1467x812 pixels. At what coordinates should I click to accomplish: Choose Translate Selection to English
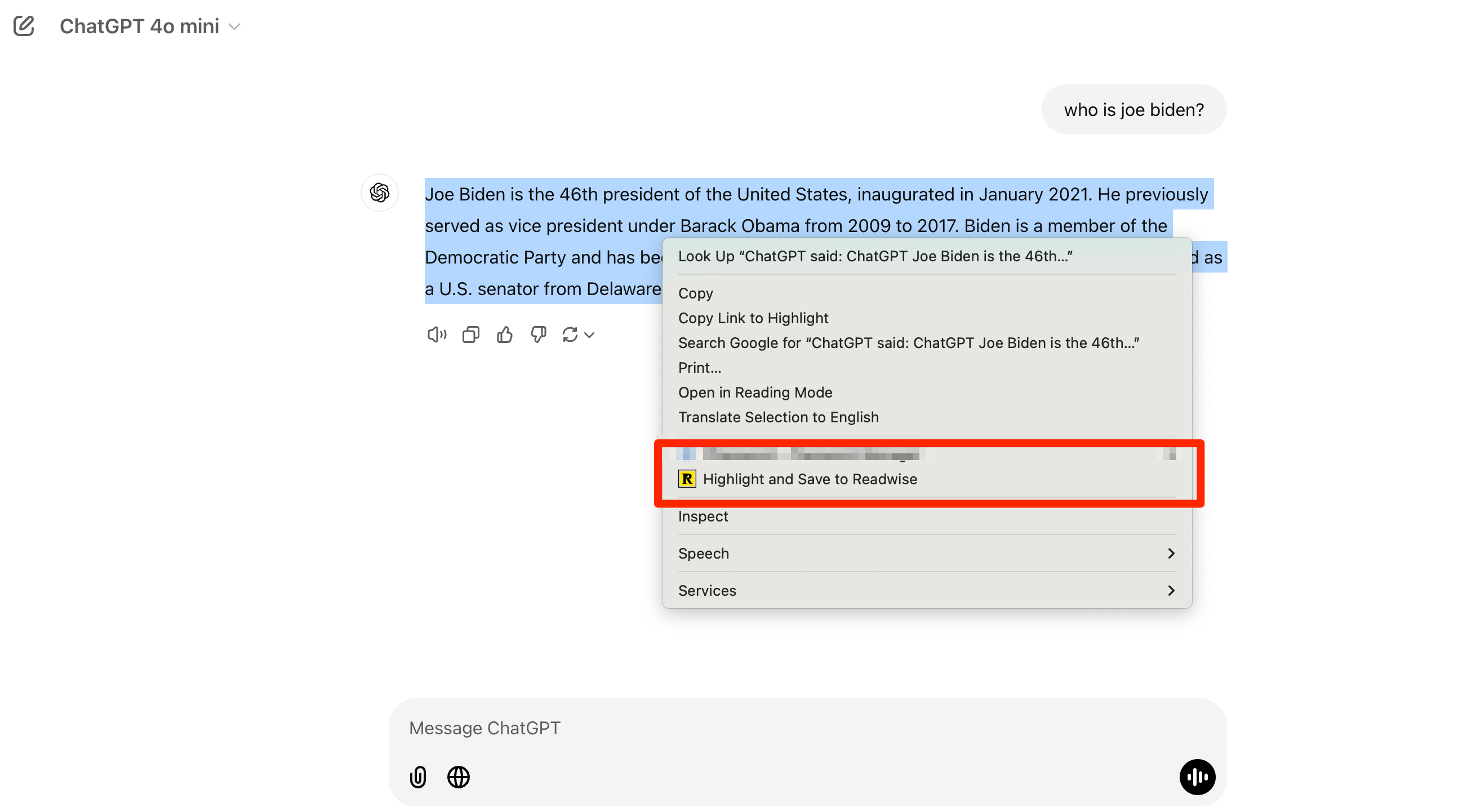778,417
